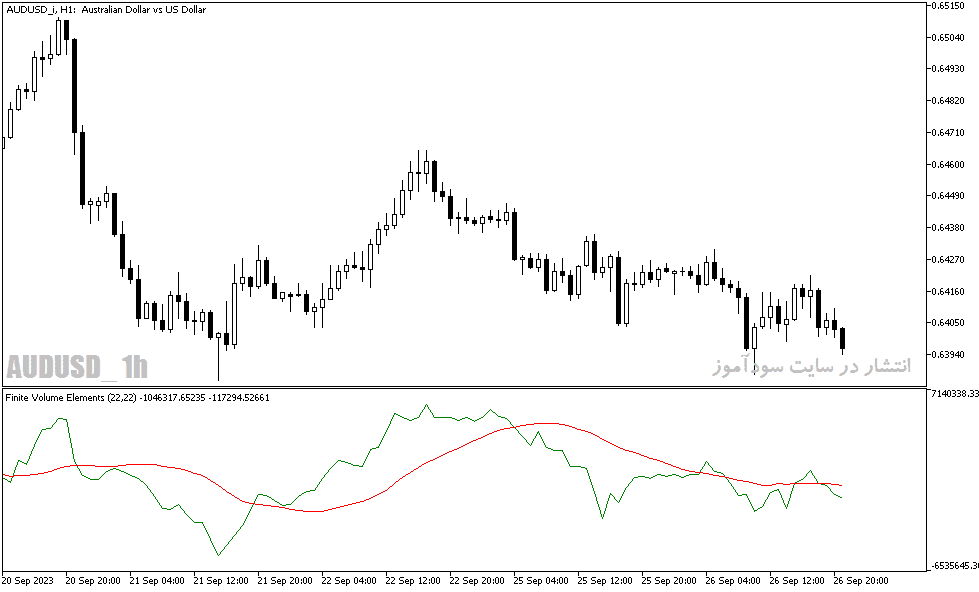Click the 0.64600 price level on axis
979x592 pixels.
click(x=947, y=164)
